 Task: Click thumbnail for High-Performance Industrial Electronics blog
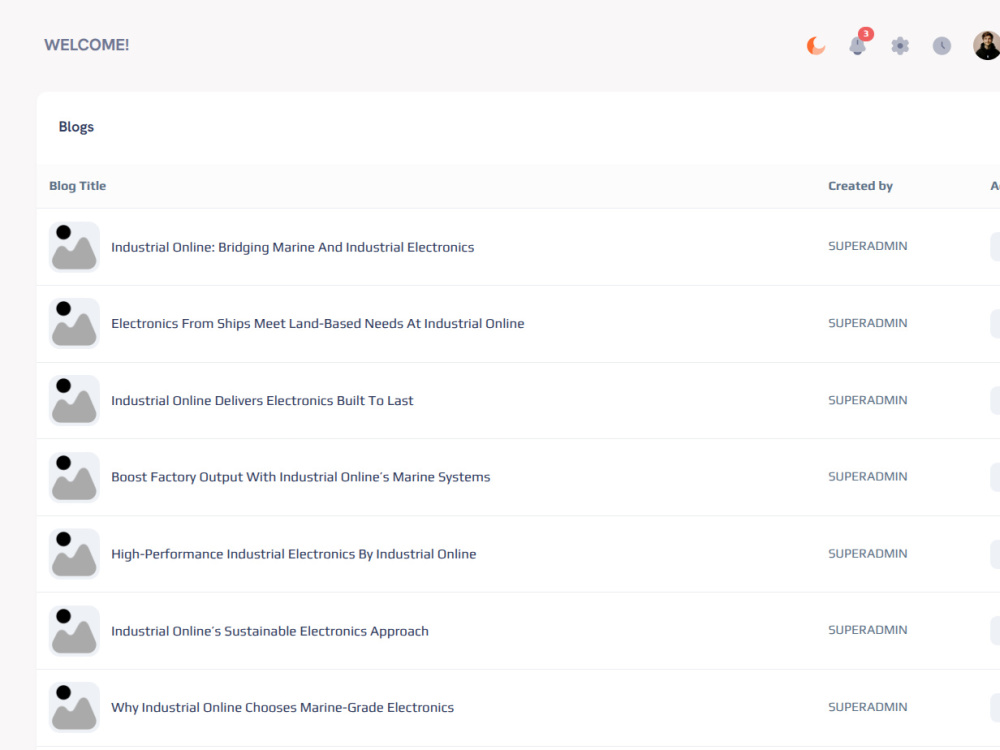(x=74, y=554)
